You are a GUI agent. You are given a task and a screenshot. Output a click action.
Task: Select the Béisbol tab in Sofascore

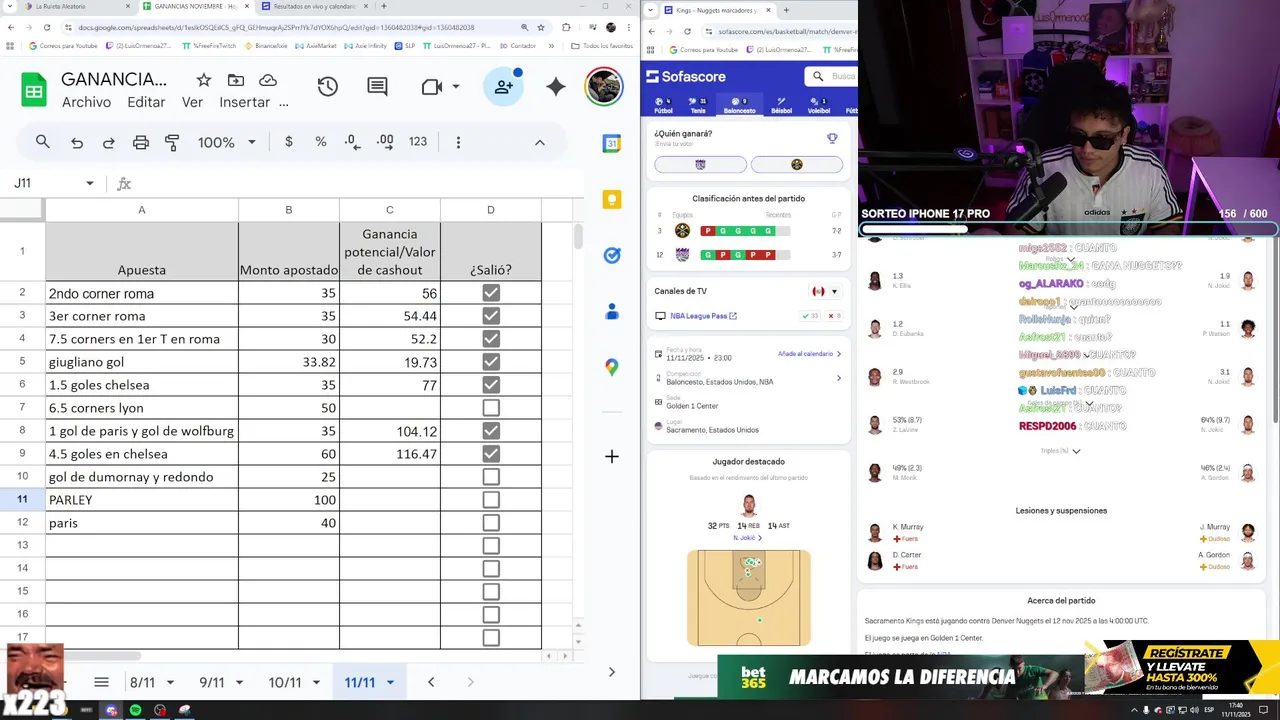(x=781, y=105)
